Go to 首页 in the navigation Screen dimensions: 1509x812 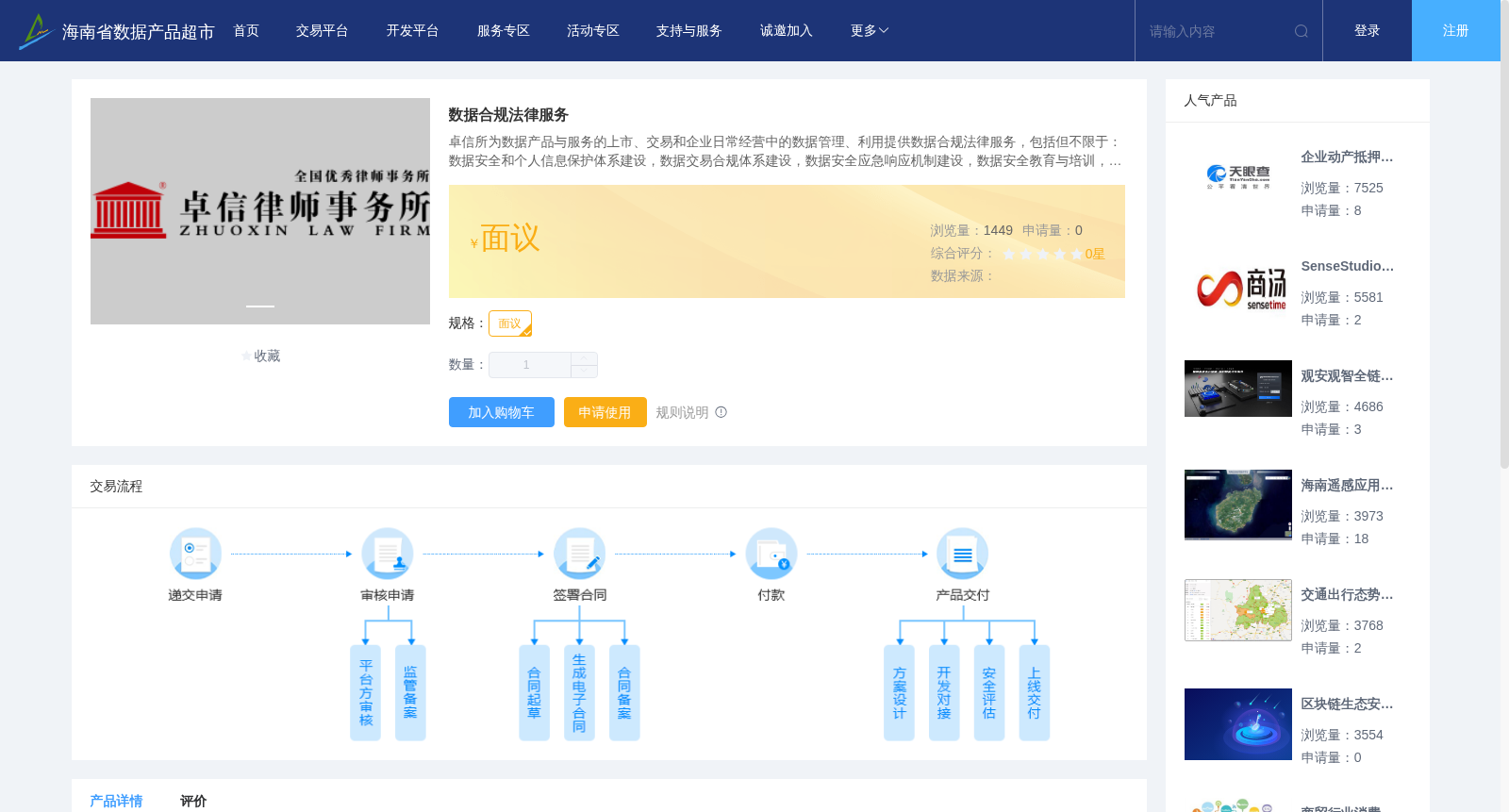tap(246, 31)
